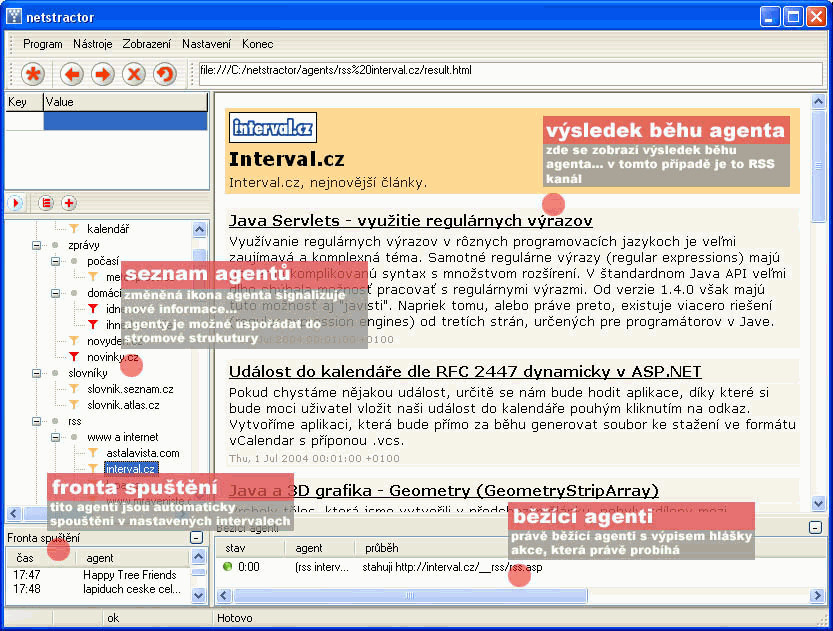Select slovnik.seznam.cz agent

(x=130, y=389)
